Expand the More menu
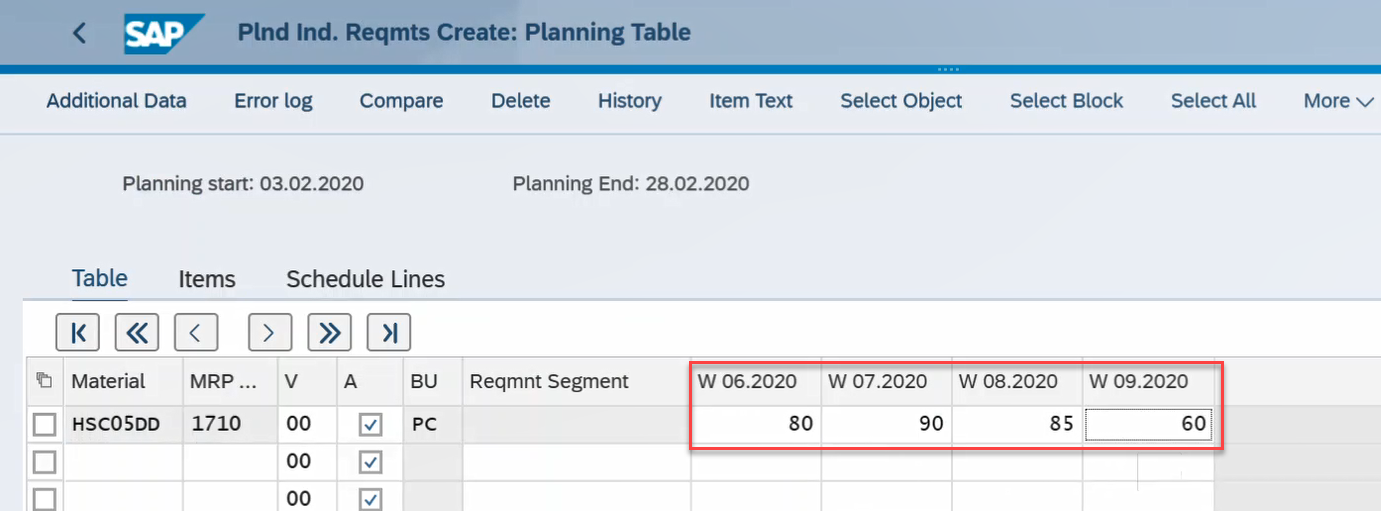This screenshot has width=1381, height=511. pos(1338,101)
